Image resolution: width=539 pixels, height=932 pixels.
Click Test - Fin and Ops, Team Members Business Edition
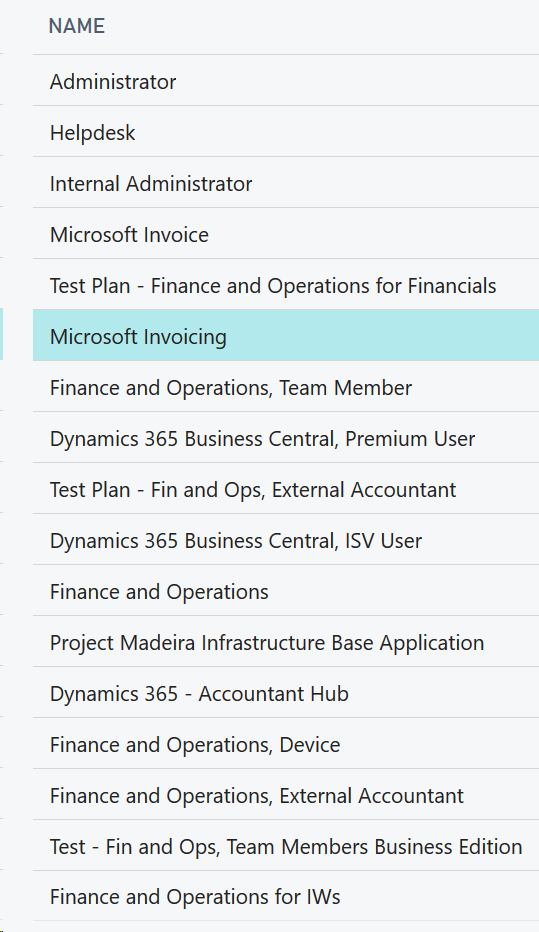coord(286,846)
